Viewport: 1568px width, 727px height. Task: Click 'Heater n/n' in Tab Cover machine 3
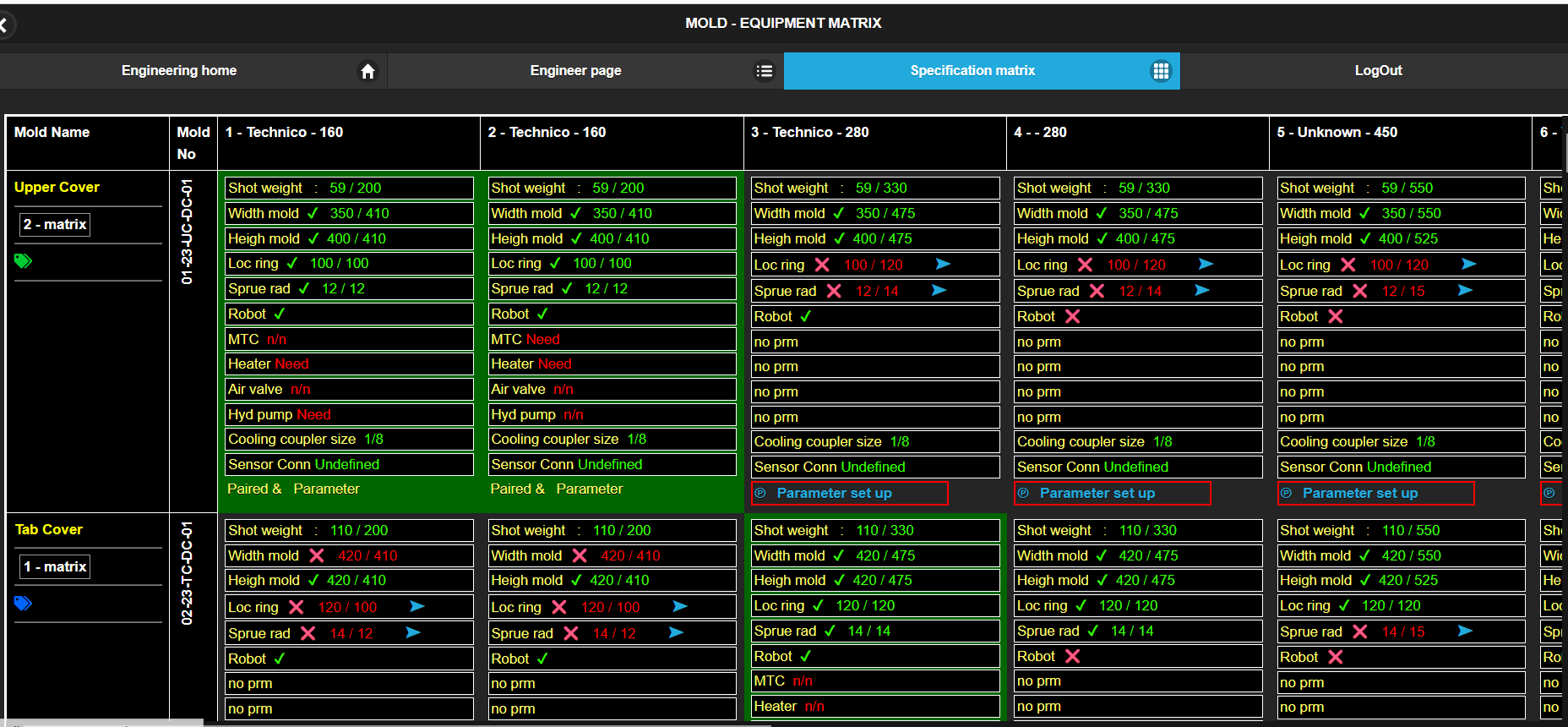click(875, 706)
